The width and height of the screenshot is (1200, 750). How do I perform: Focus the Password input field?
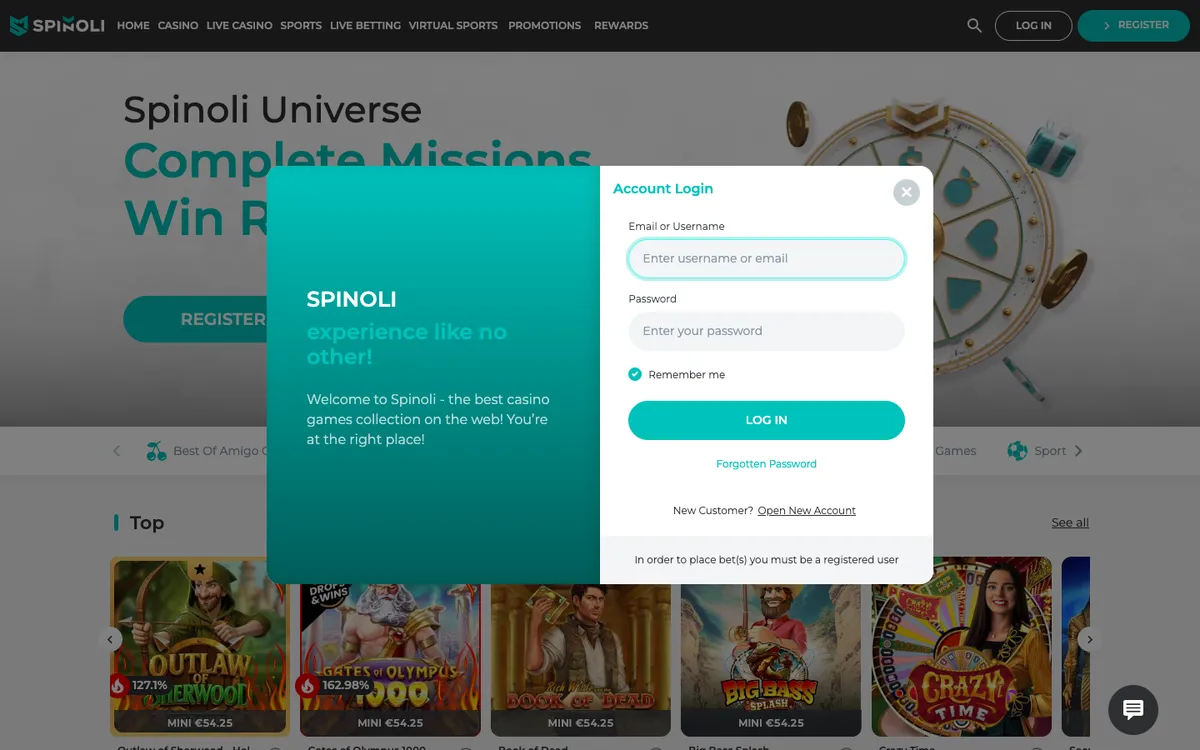pos(766,331)
